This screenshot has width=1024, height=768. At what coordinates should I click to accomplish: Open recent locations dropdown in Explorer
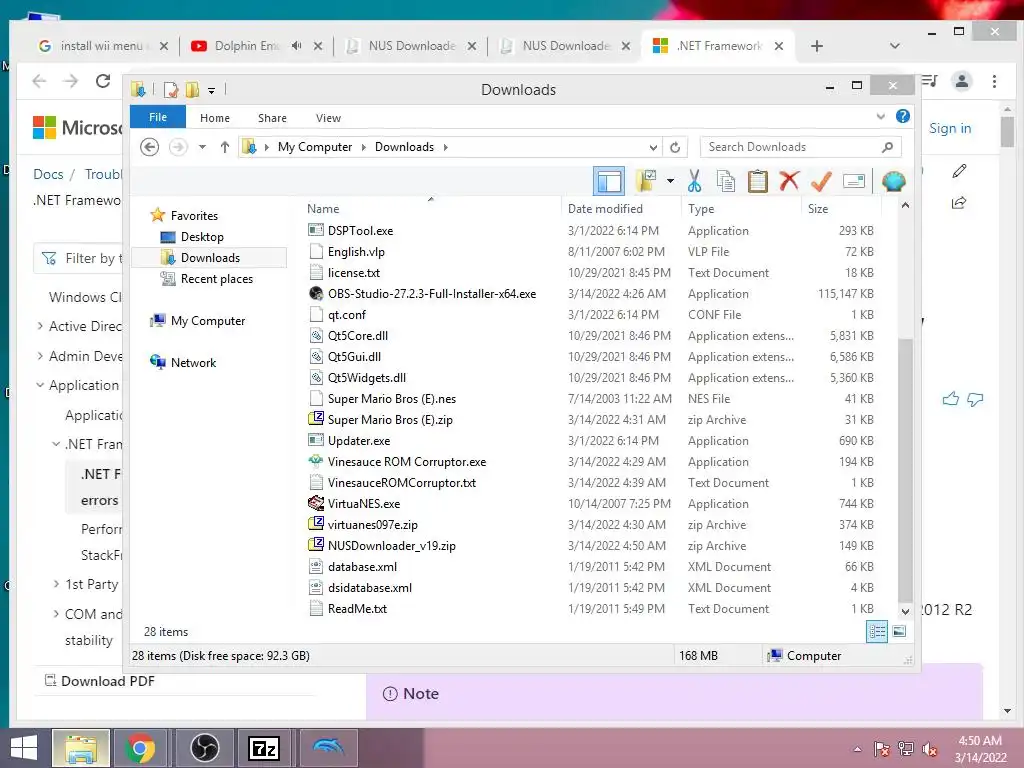tap(202, 147)
